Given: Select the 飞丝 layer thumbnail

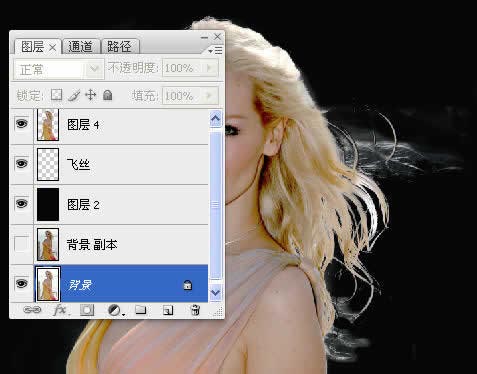Looking at the screenshot, I should (48, 165).
